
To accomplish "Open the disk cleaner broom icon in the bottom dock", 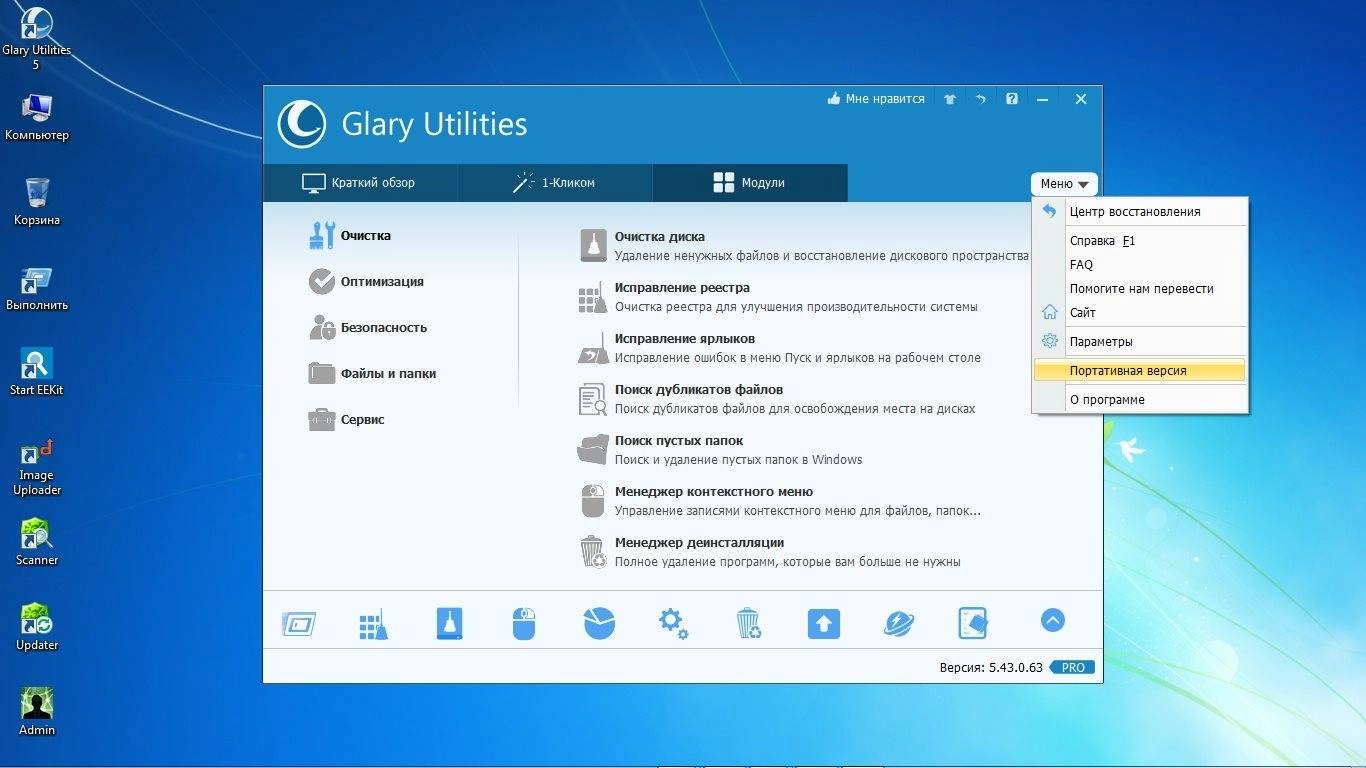I will click(x=450, y=623).
